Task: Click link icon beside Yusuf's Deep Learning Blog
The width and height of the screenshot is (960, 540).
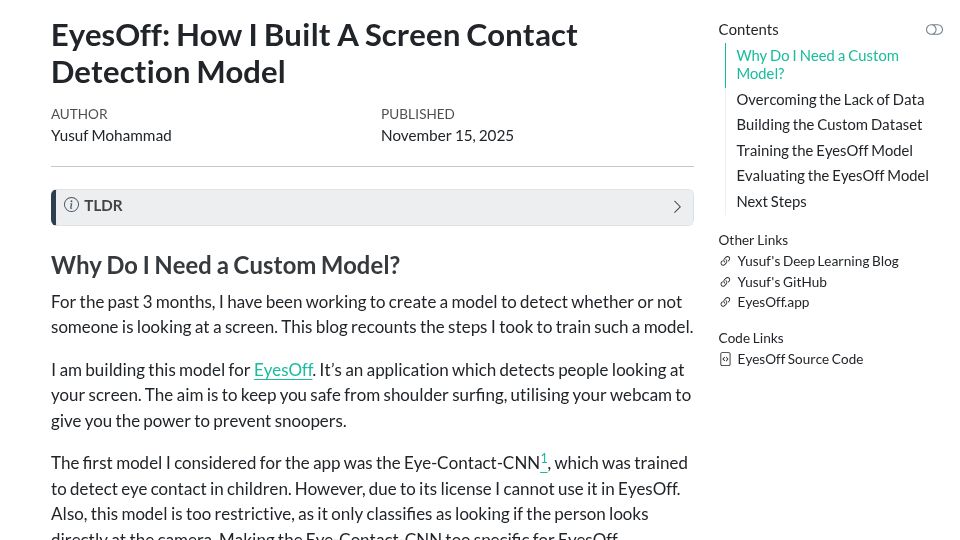Action: (725, 261)
